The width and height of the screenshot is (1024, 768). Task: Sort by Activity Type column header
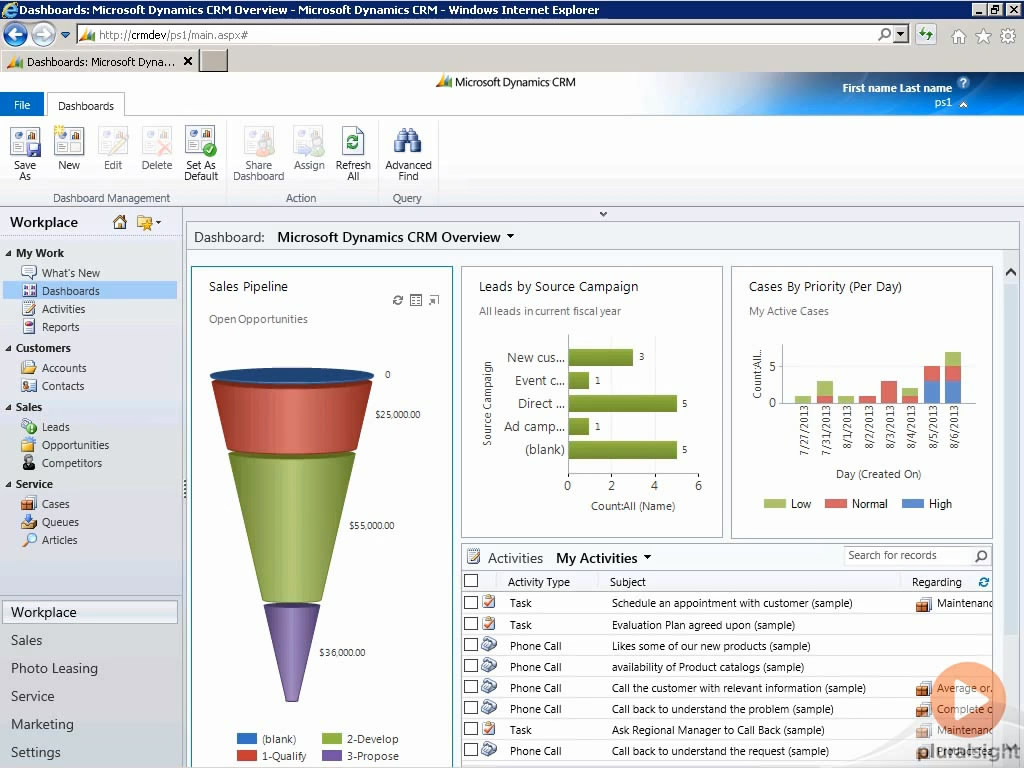(x=539, y=582)
